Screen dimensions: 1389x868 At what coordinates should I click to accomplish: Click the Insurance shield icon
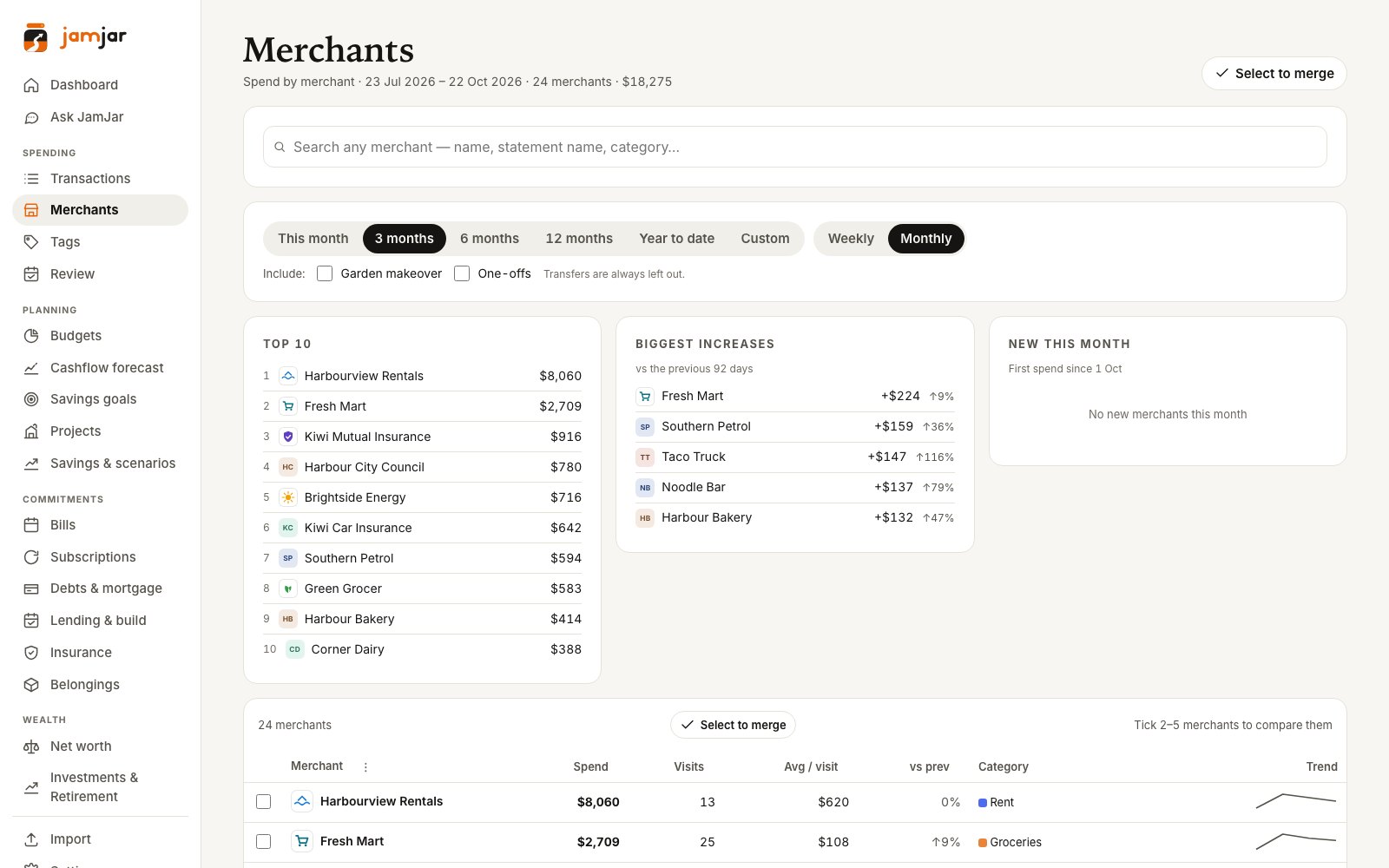click(31, 653)
